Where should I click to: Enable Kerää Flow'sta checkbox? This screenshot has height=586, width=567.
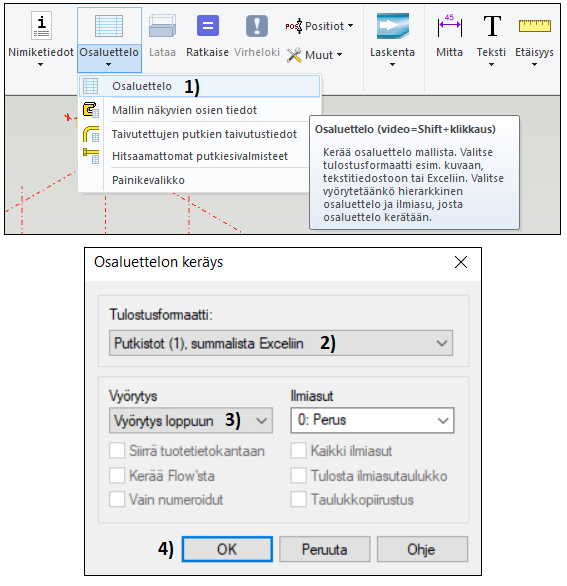(x=117, y=476)
